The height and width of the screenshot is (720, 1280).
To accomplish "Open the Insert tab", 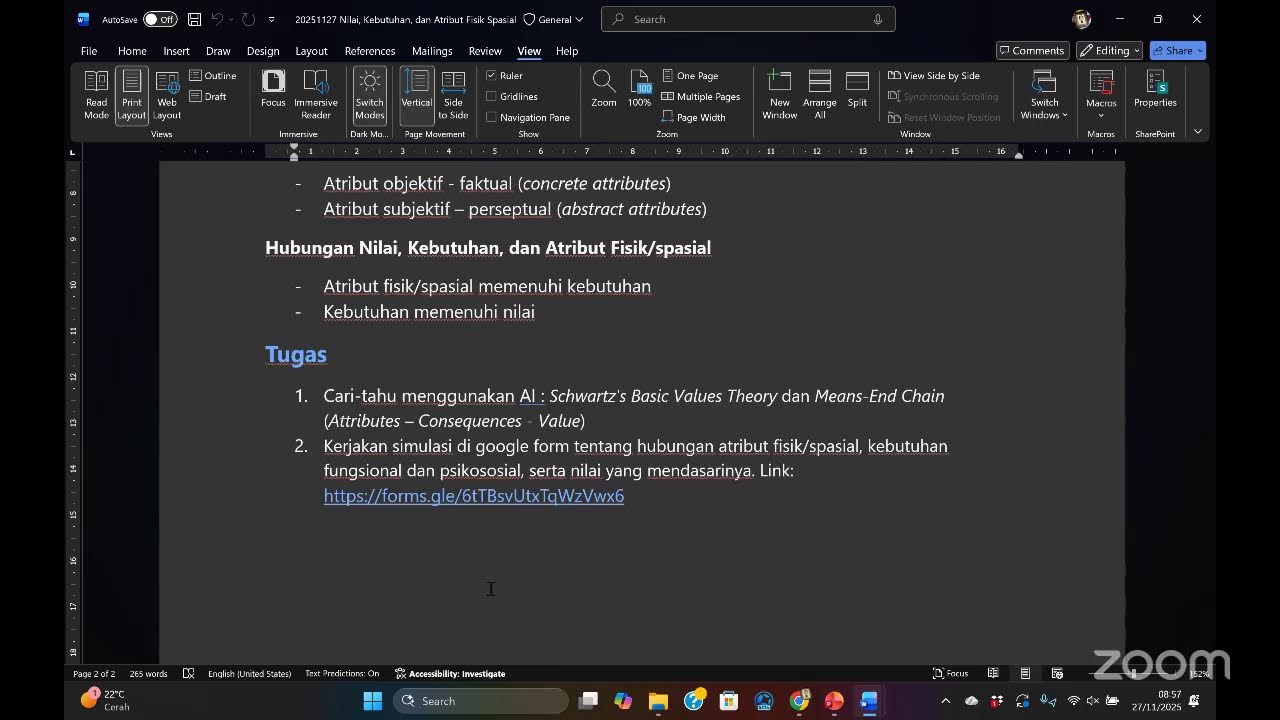I will [x=176, y=51].
